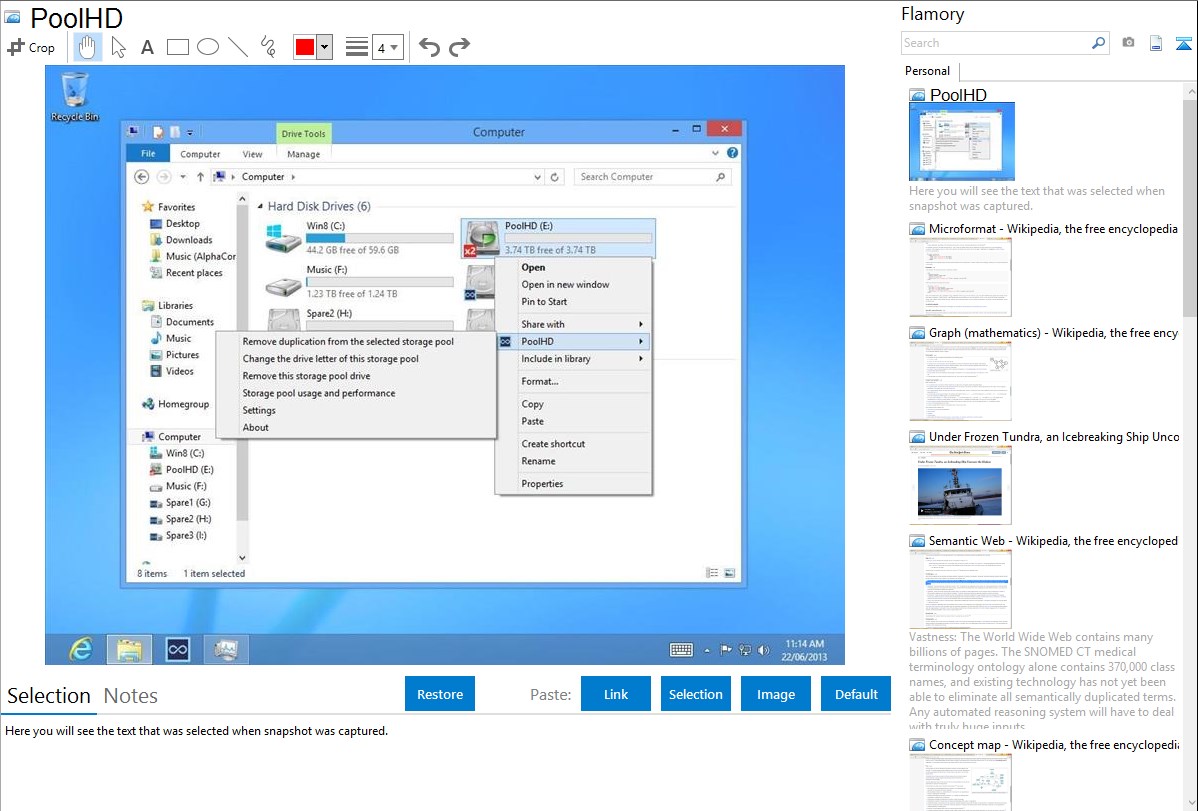The width and height of the screenshot is (1198, 811).
Task: Click the Restore button
Action: (x=440, y=694)
